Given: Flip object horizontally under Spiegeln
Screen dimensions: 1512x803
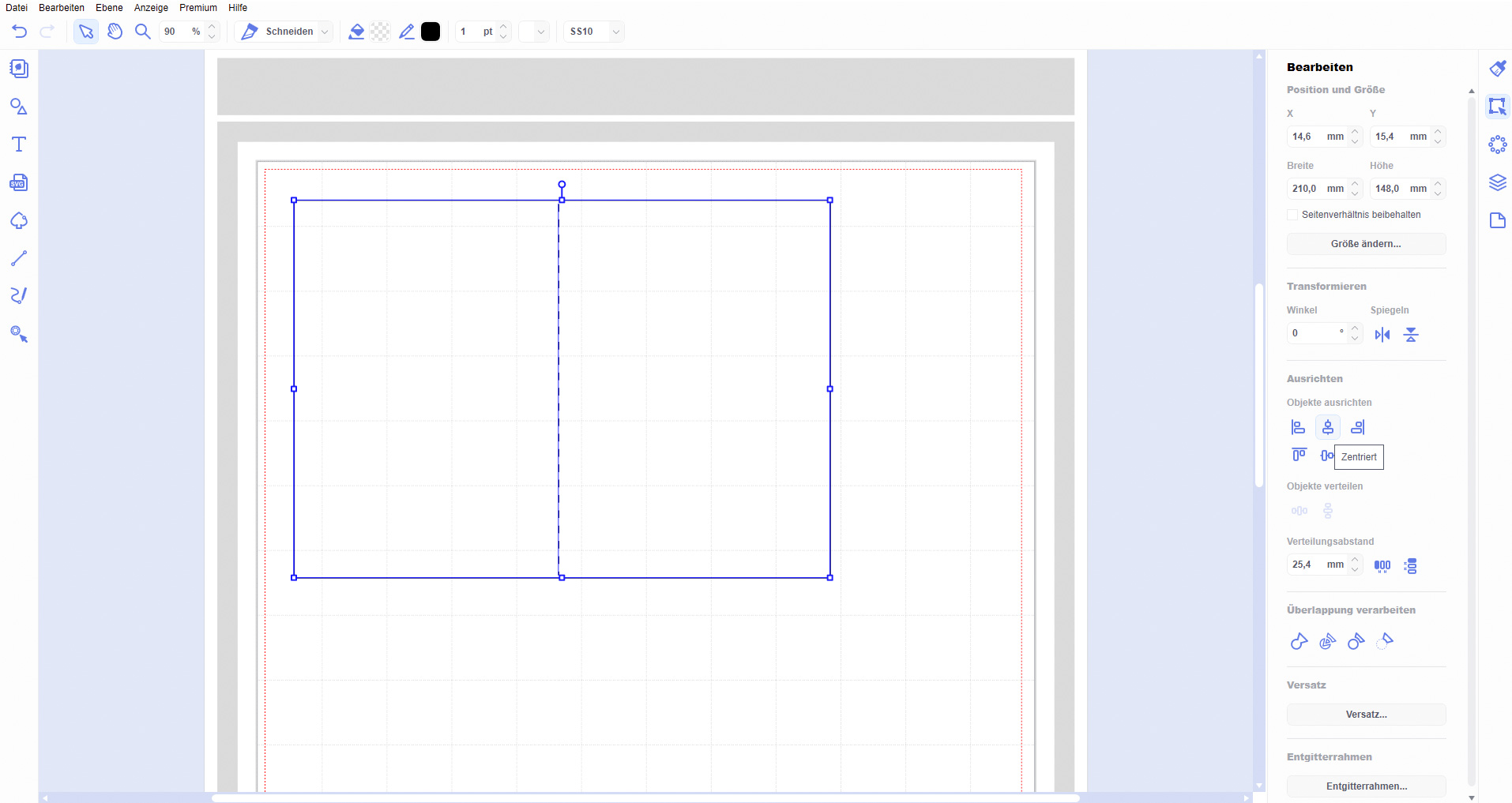Looking at the screenshot, I should pos(1382,335).
